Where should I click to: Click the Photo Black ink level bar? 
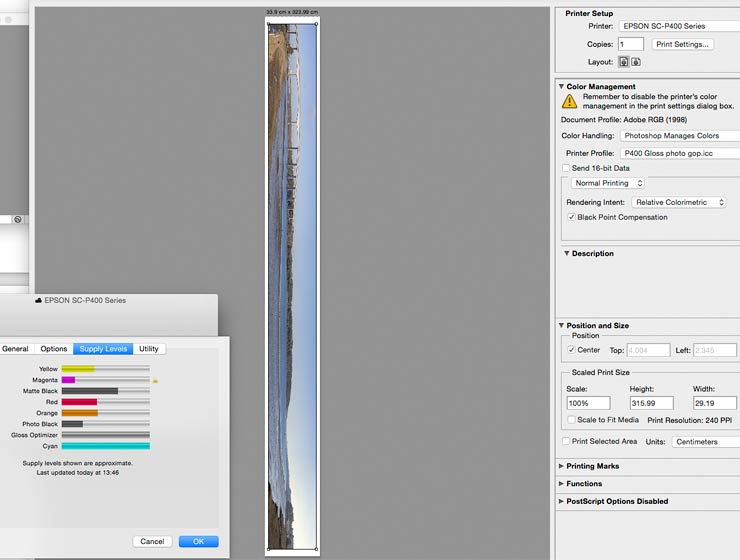tap(106, 424)
